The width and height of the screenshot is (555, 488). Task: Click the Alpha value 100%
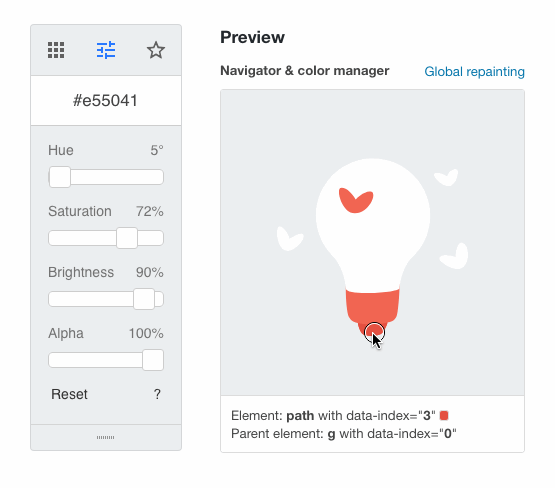coord(146,333)
